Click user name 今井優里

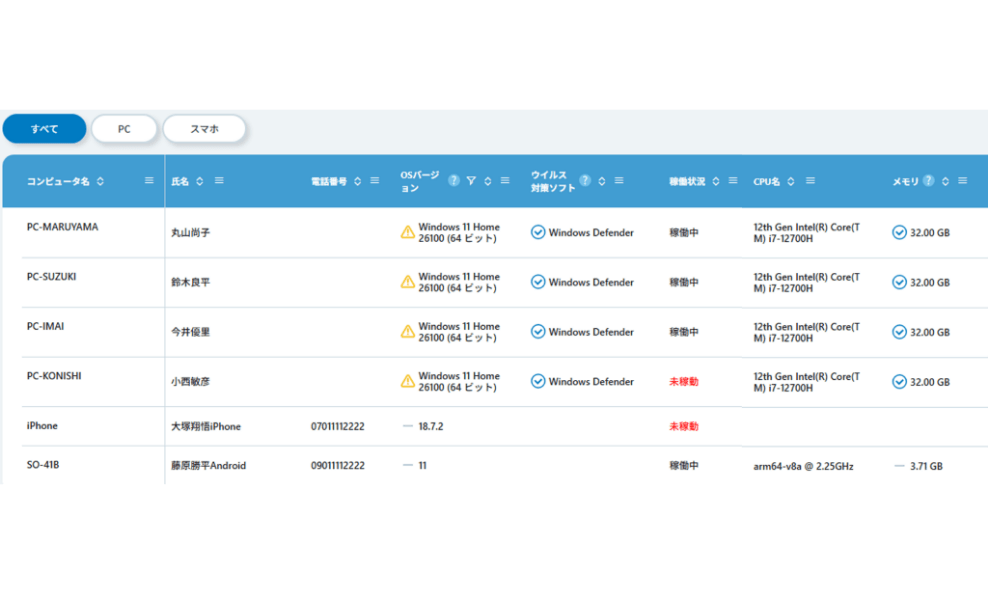pos(190,332)
